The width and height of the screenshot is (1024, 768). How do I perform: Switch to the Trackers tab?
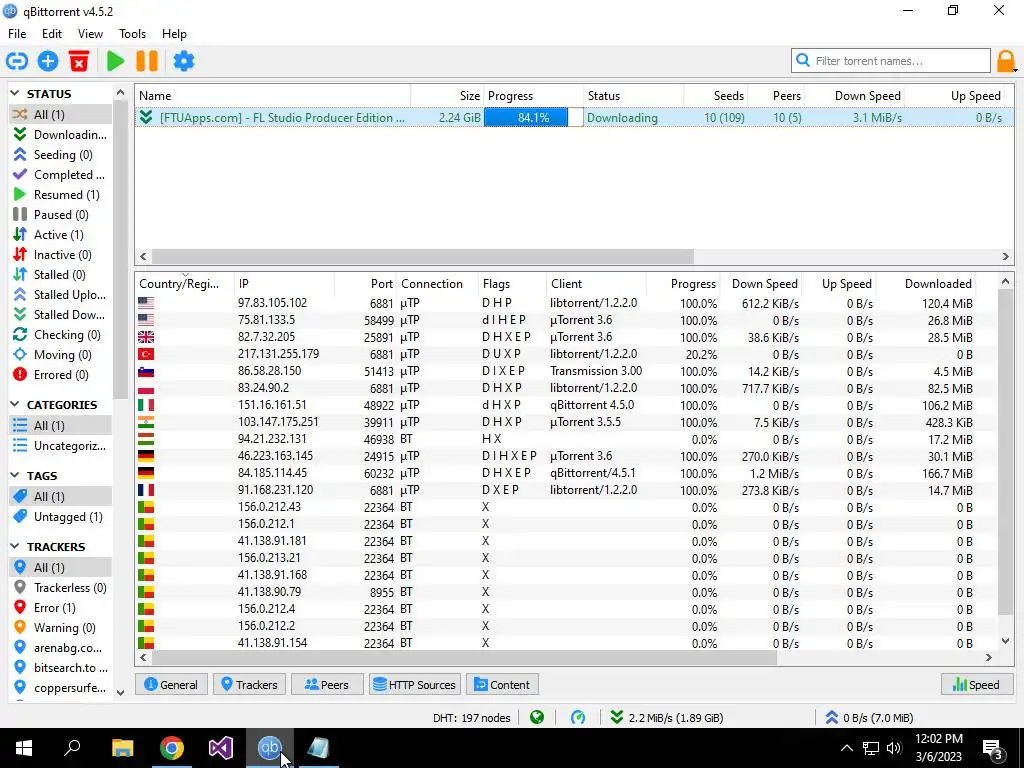point(249,684)
